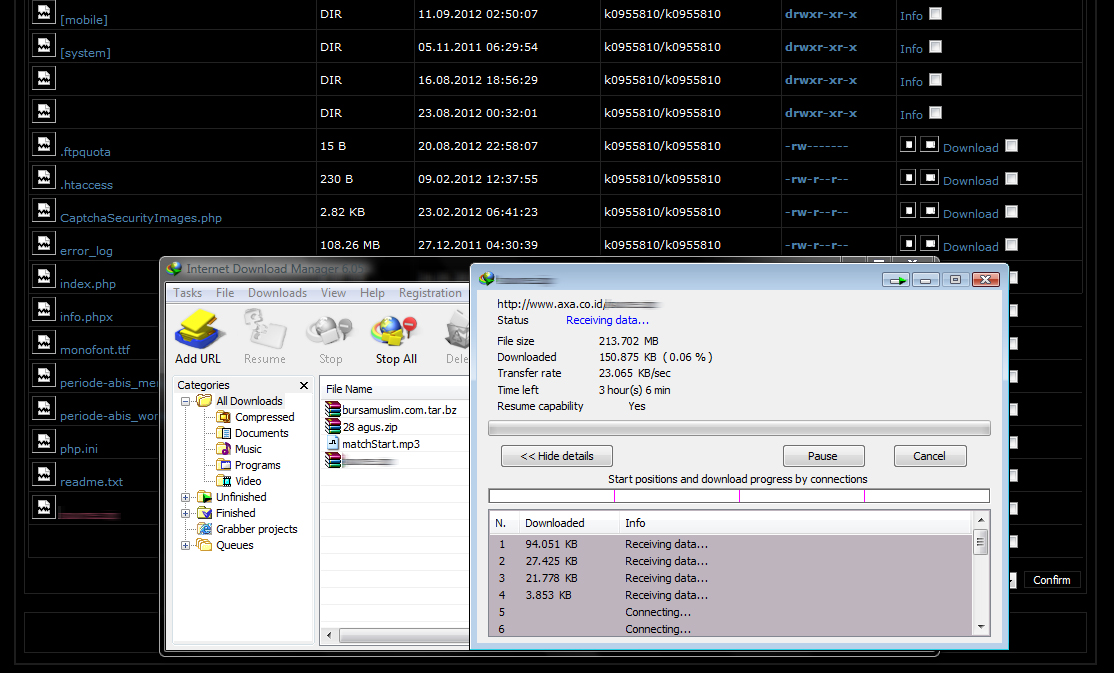1114x673 pixels.
Task: Click the Info link in the [mobile] row
Action: [911, 16]
